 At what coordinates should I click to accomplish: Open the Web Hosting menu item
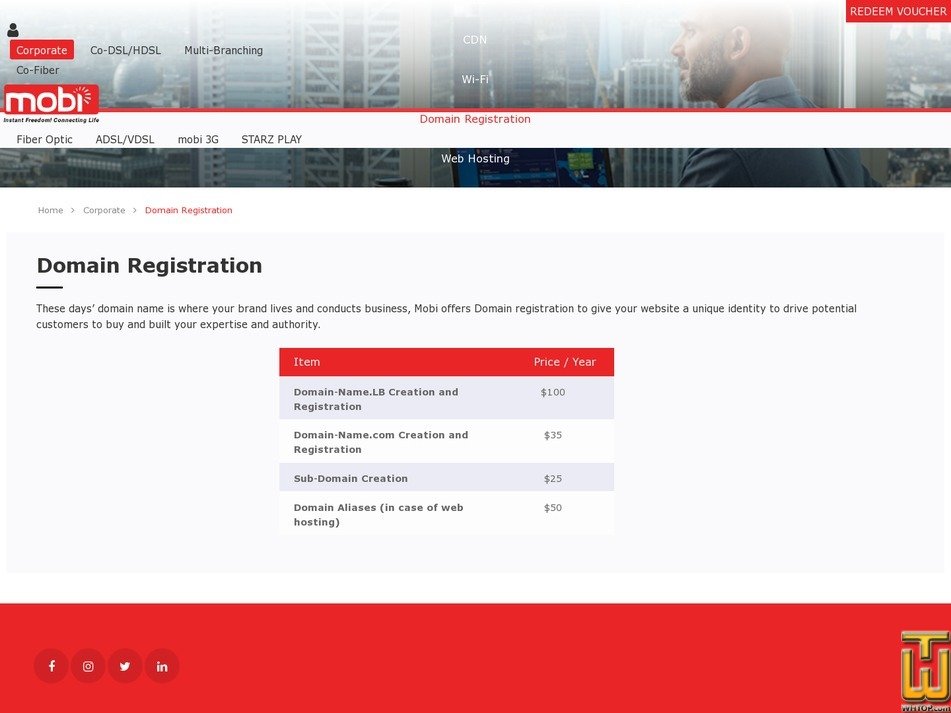click(x=475, y=158)
